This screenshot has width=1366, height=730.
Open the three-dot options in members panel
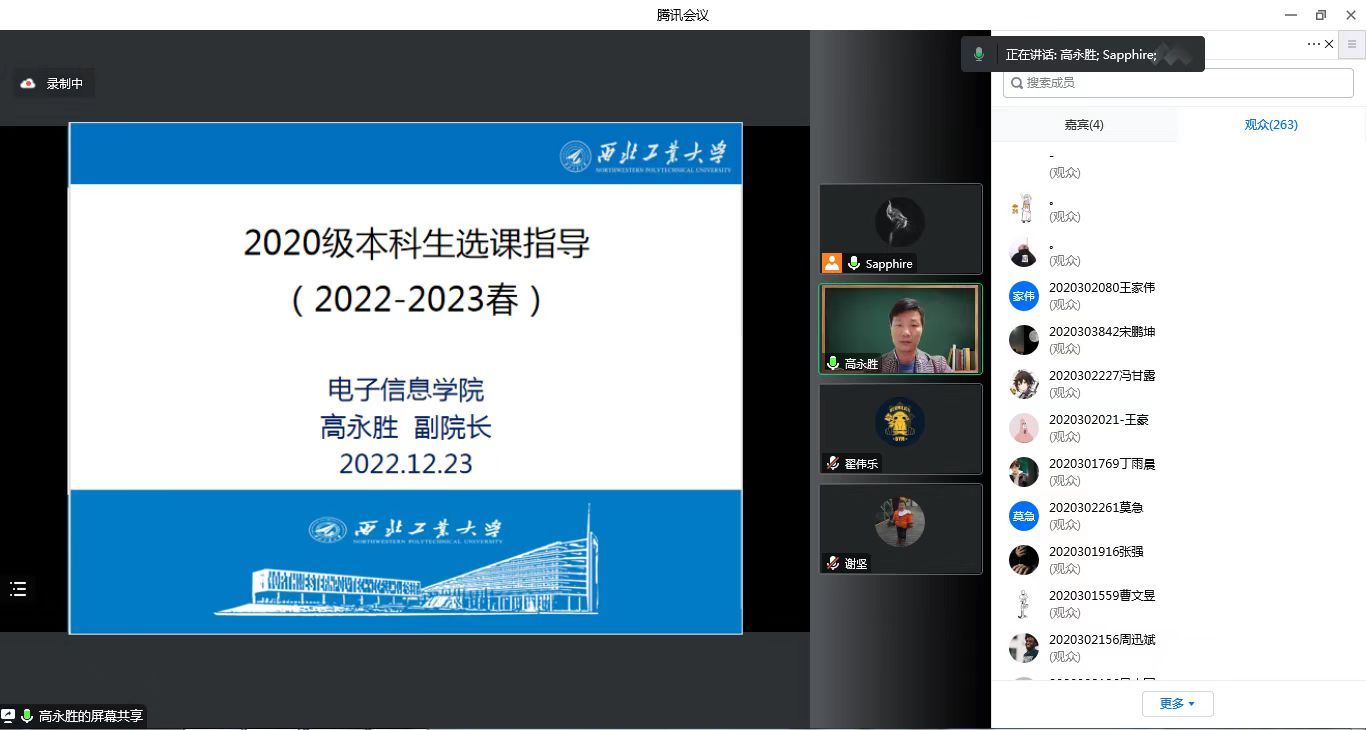tap(1313, 44)
